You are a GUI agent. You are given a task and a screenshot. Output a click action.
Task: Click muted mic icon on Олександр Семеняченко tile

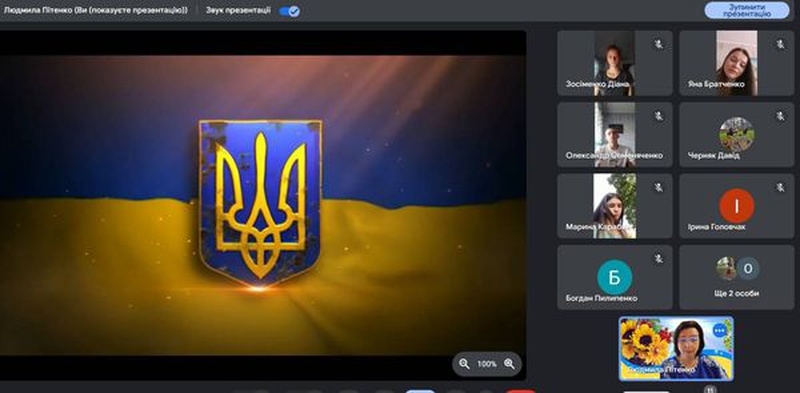coord(659,116)
